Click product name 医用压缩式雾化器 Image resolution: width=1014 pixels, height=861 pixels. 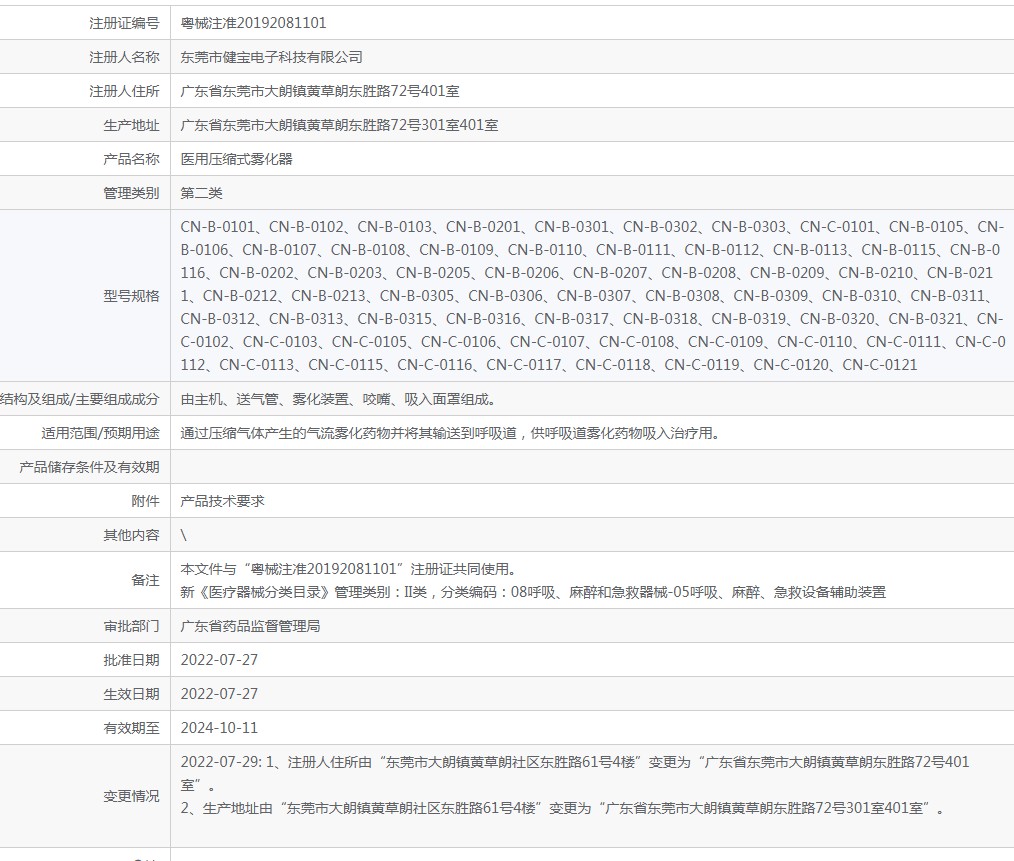[x=237, y=159]
